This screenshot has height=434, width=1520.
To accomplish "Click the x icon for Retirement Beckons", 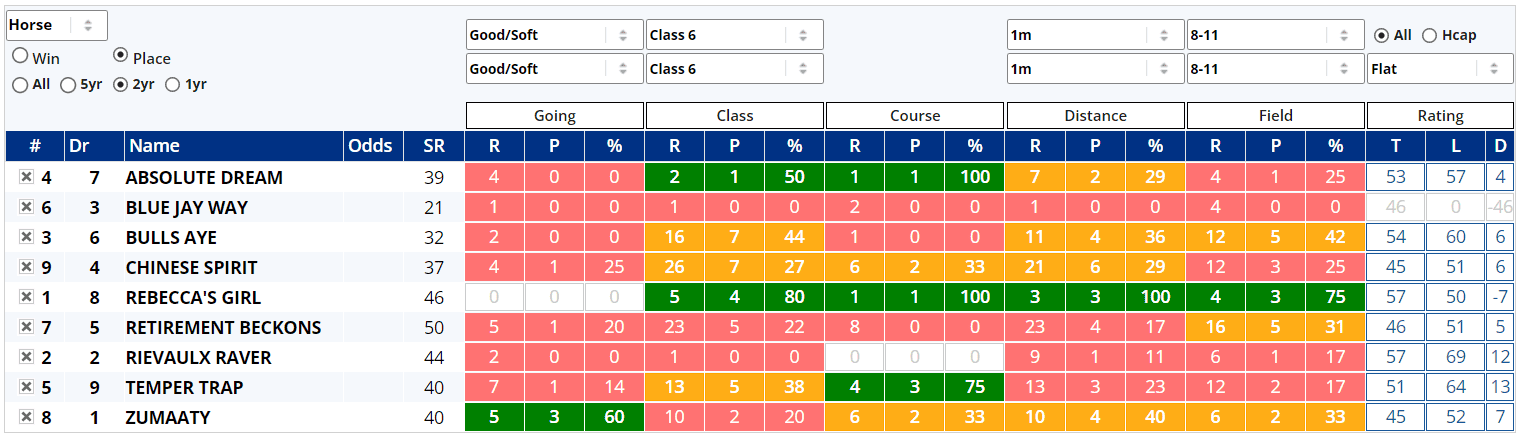I will coord(27,327).
